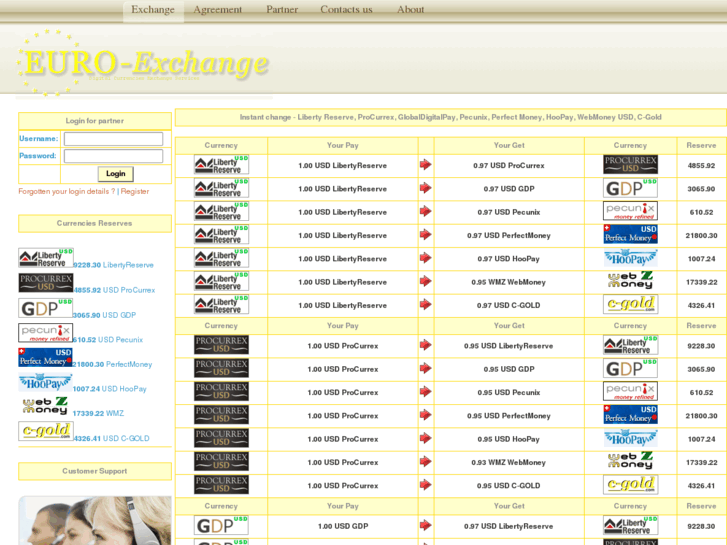Click red arrow for GDP to LibertyReserve

[426, 526]
